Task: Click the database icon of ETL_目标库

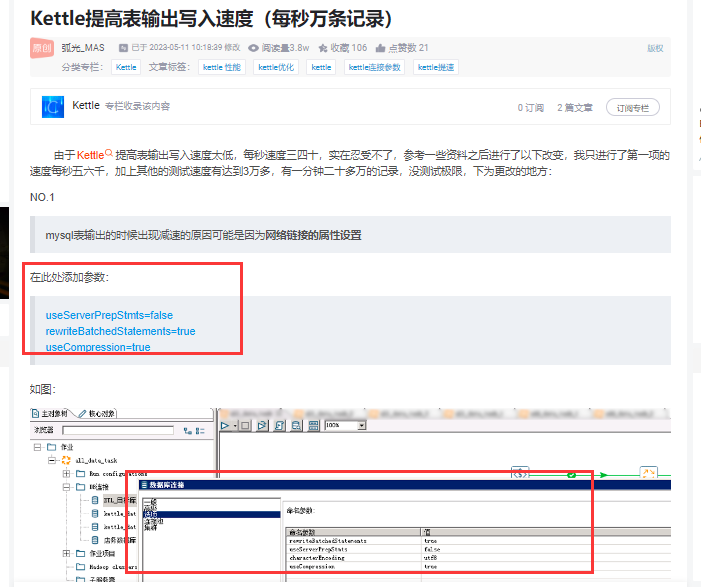Action: pyautogui.click(x=95, y=500)
